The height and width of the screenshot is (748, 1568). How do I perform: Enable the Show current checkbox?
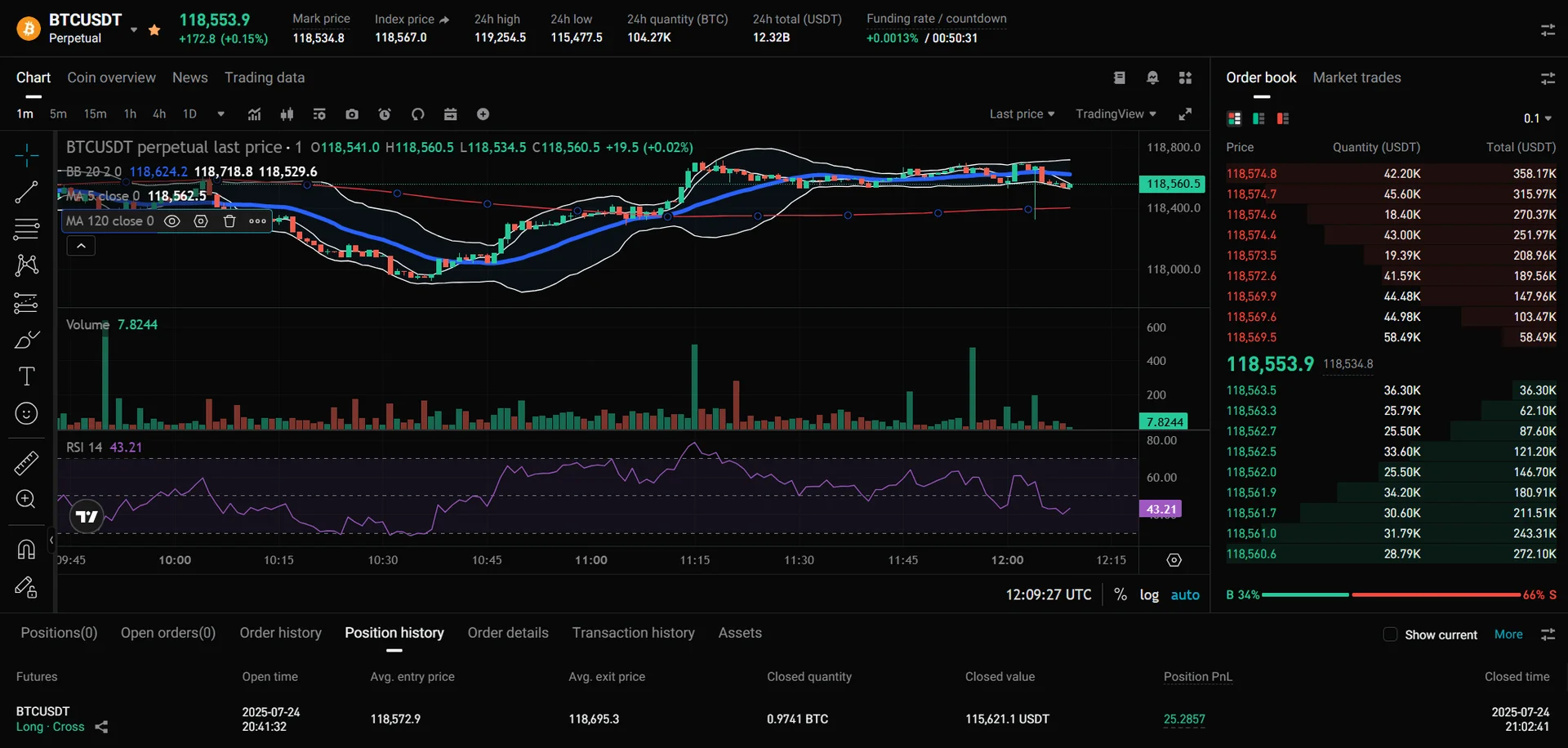pyautogui.click(x=1390, y=634)
